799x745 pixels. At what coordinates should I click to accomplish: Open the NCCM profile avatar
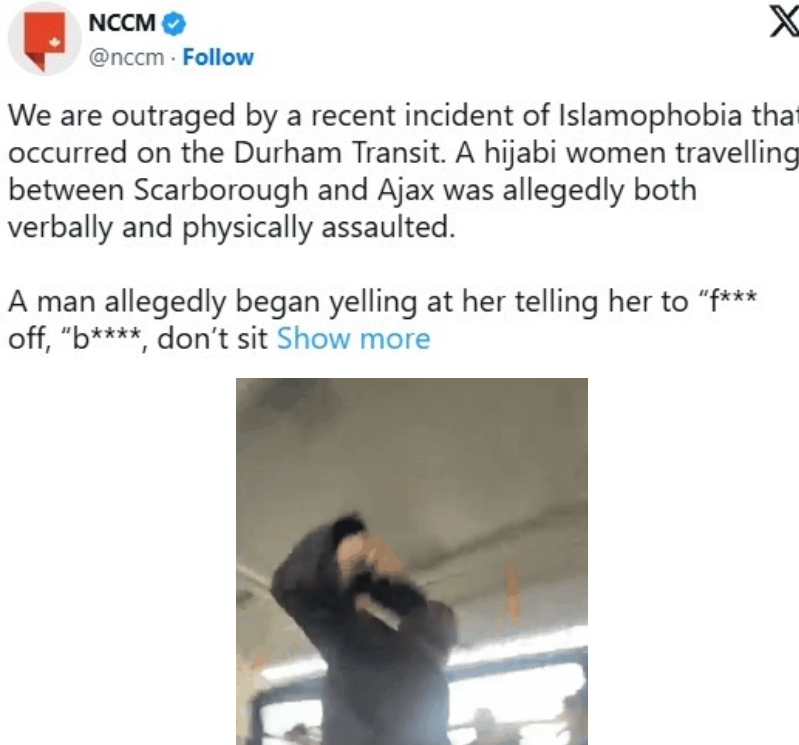pos(44,39)
